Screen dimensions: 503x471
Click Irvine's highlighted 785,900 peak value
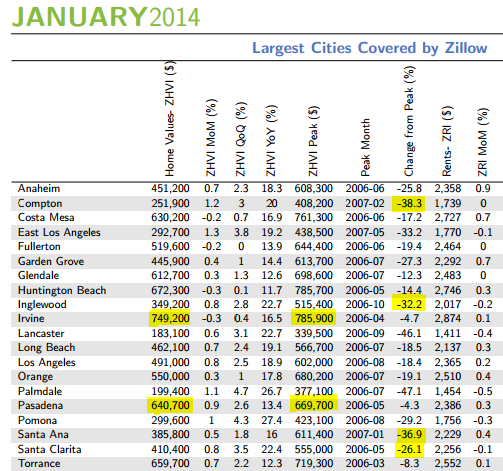[313, 318]
